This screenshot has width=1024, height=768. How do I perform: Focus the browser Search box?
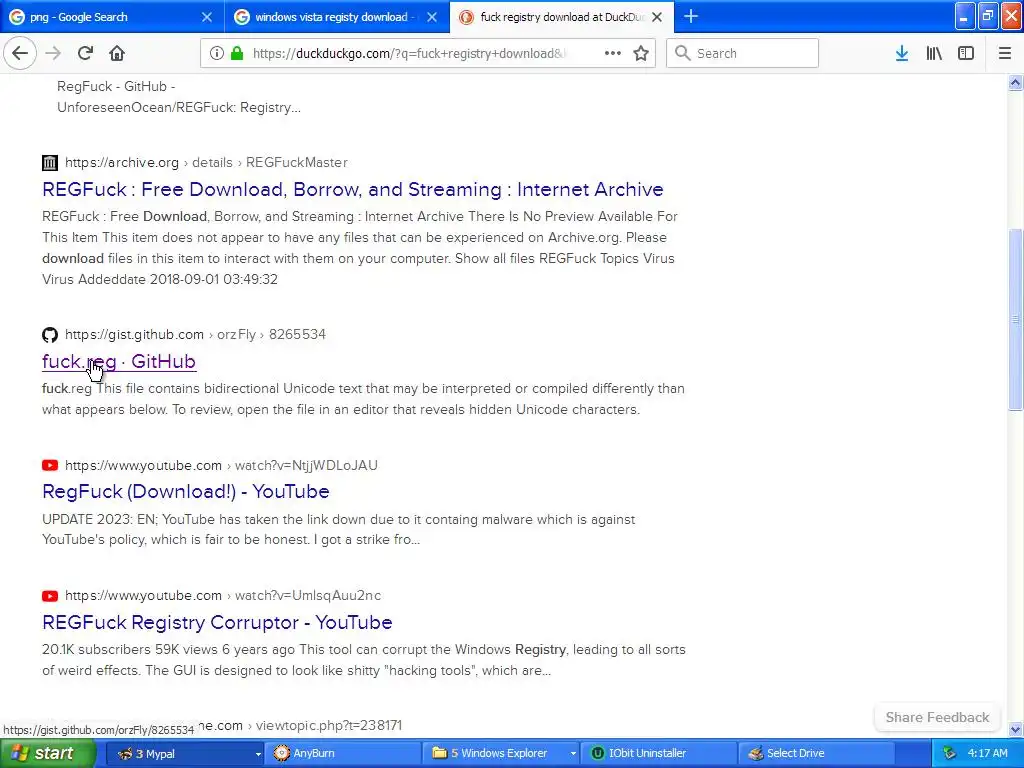(743, 54)
